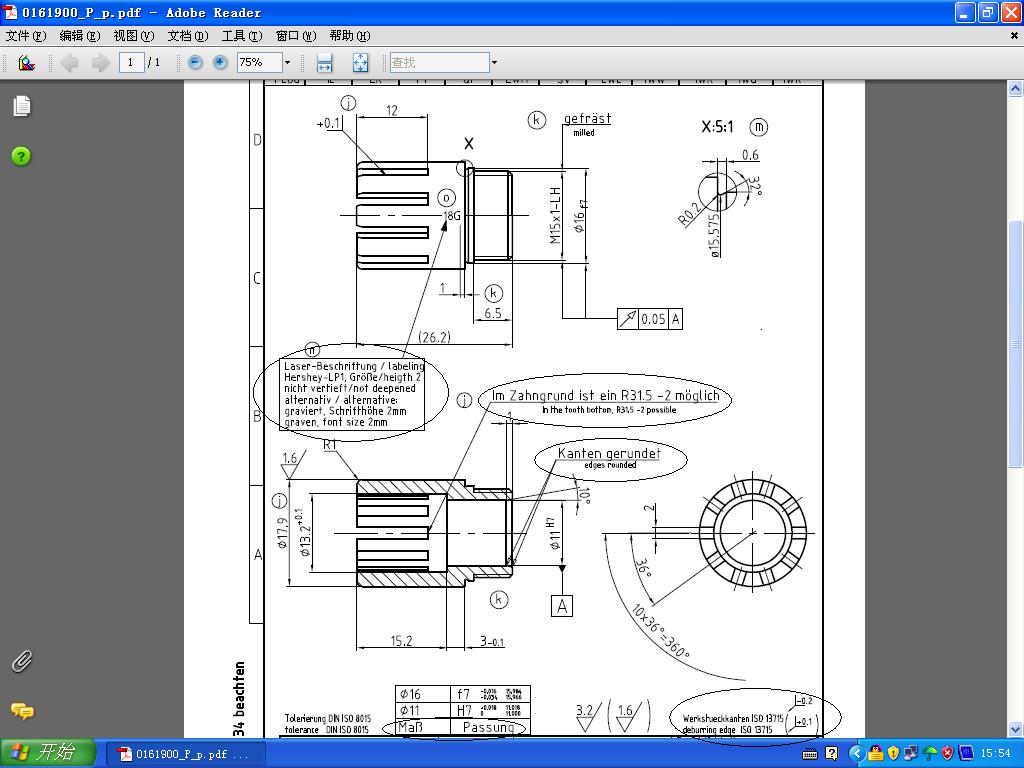Open the yellow security shield tray icon
Screen dimensions: 1024x768
(893, 754)
